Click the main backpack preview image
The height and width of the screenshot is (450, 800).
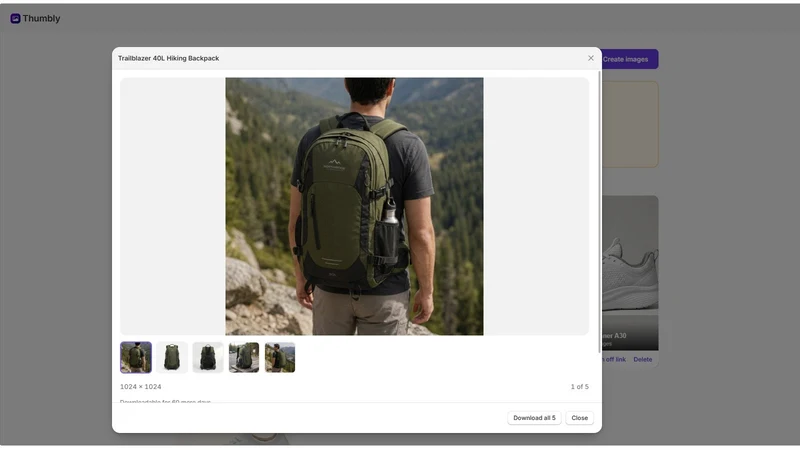[355, 206]
